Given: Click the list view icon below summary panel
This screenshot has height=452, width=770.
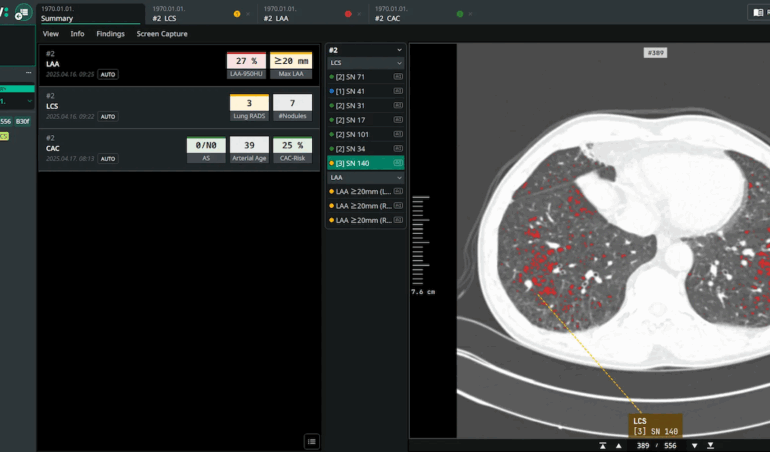Looking at the screenshot, I should [312, 441].
